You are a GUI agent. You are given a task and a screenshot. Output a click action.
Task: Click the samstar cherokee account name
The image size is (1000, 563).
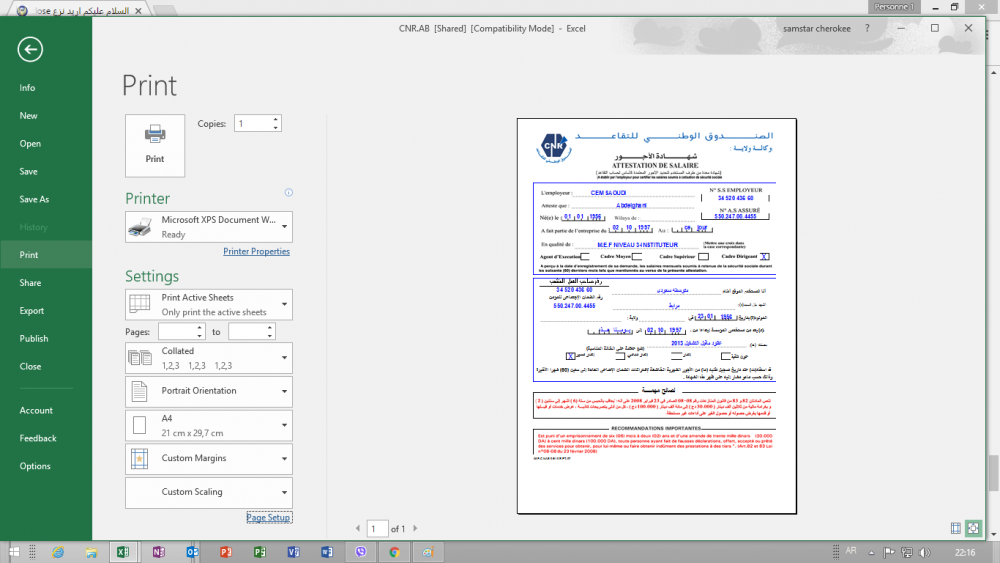click(816, 28)
